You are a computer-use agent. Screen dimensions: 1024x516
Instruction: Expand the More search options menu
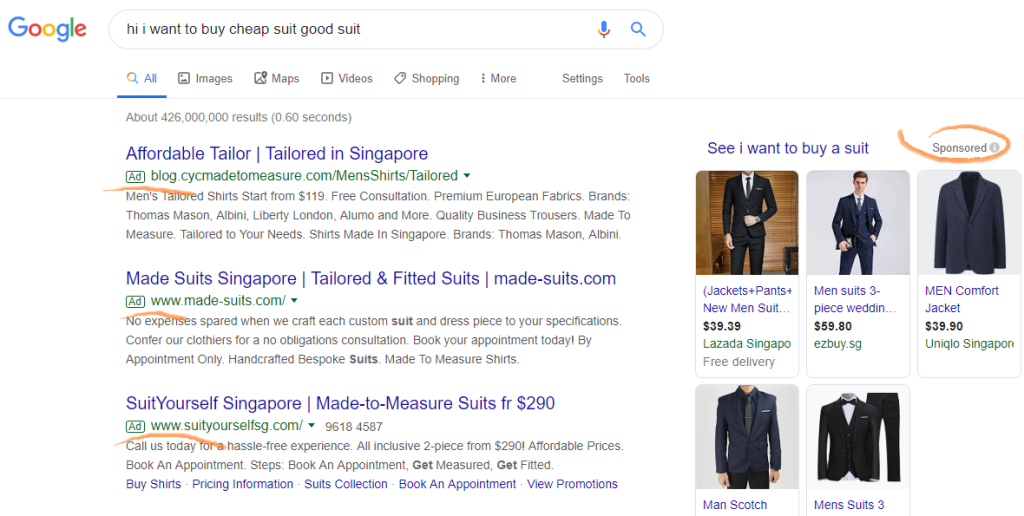[x=498, y=78]
